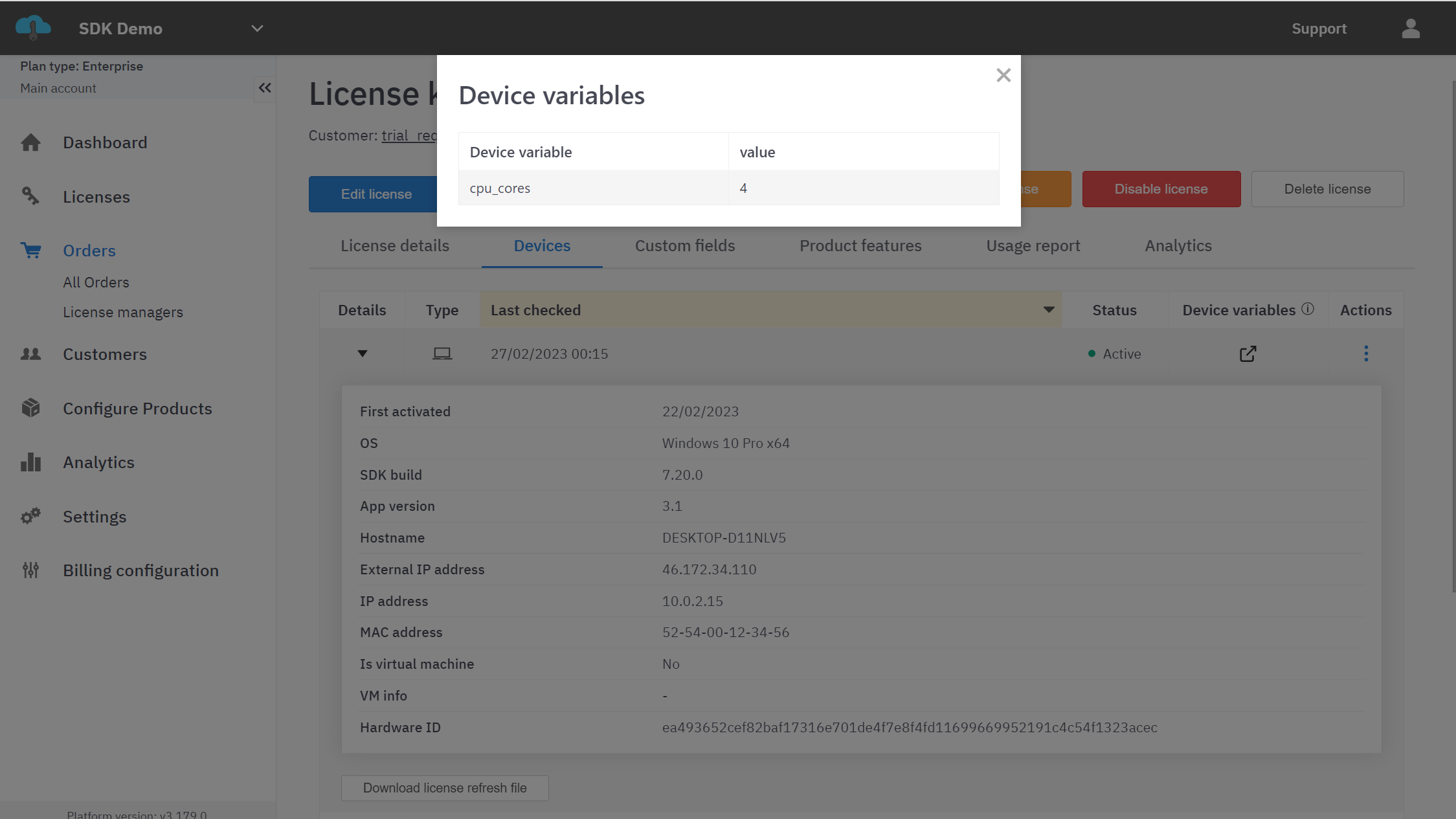Screen dimensions: 1456x819
Task: Open device variables popup icon in row
Action: pos(1248,353)
